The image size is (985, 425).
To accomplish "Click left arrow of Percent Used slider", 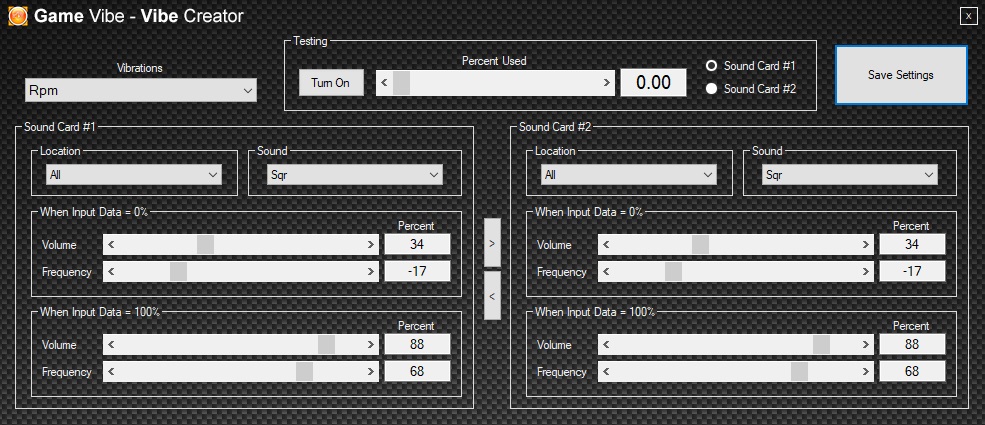I will coord(384,83).
